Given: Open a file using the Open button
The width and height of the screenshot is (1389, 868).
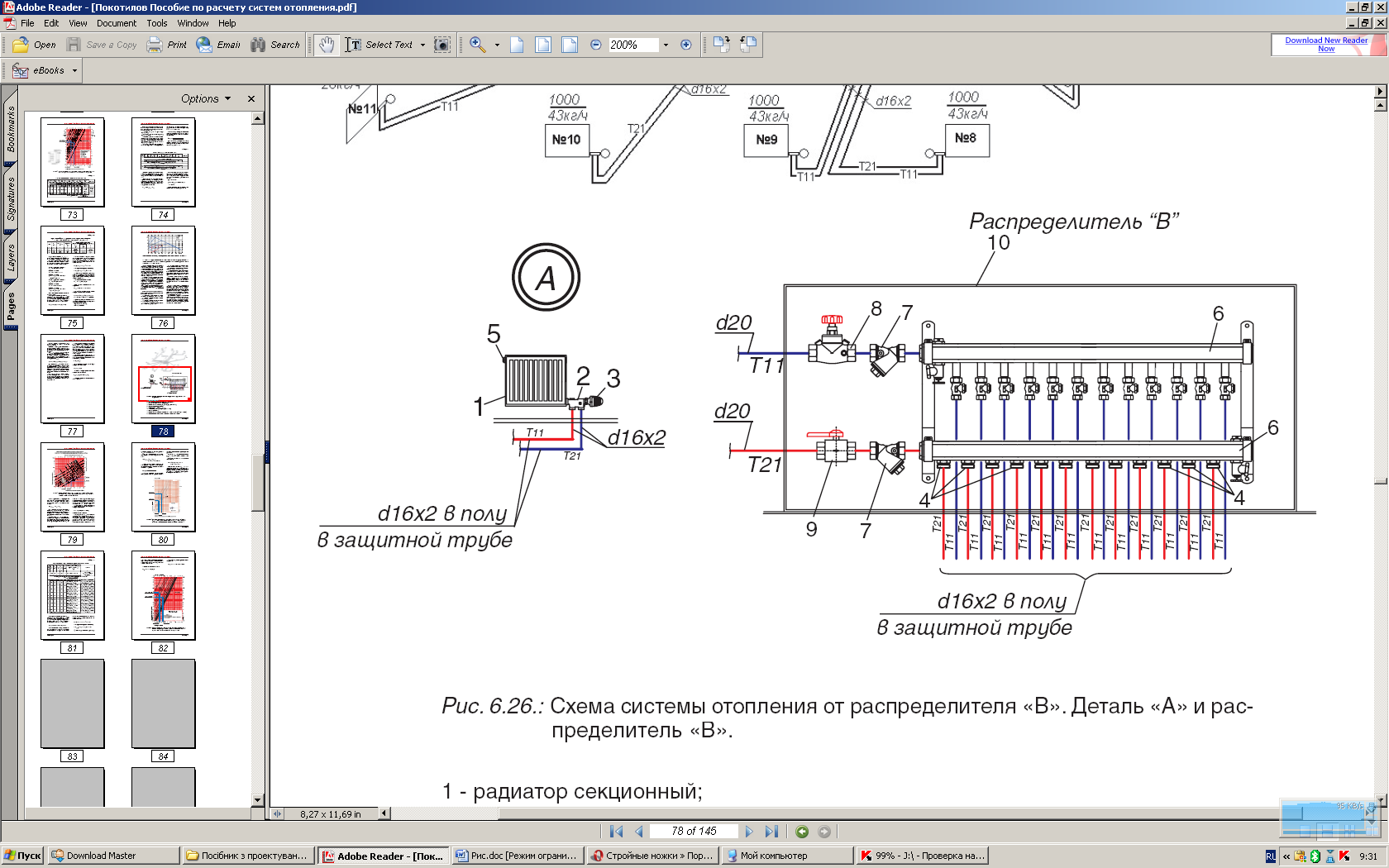Looking at the screenshot, I should pyautogui.click(x=35, y=45).
